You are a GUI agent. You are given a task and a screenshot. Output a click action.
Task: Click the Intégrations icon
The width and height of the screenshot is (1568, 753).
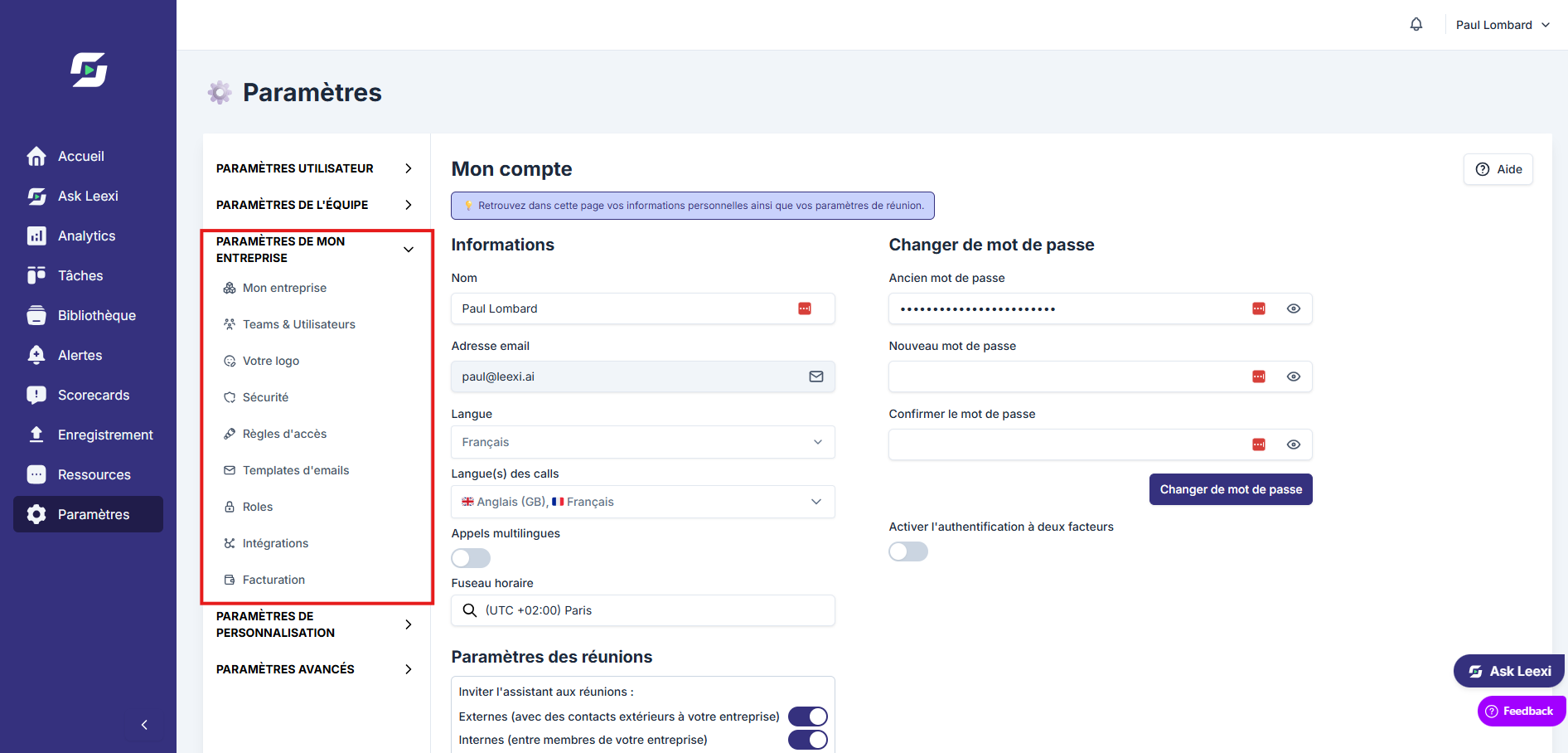[230, 543]
